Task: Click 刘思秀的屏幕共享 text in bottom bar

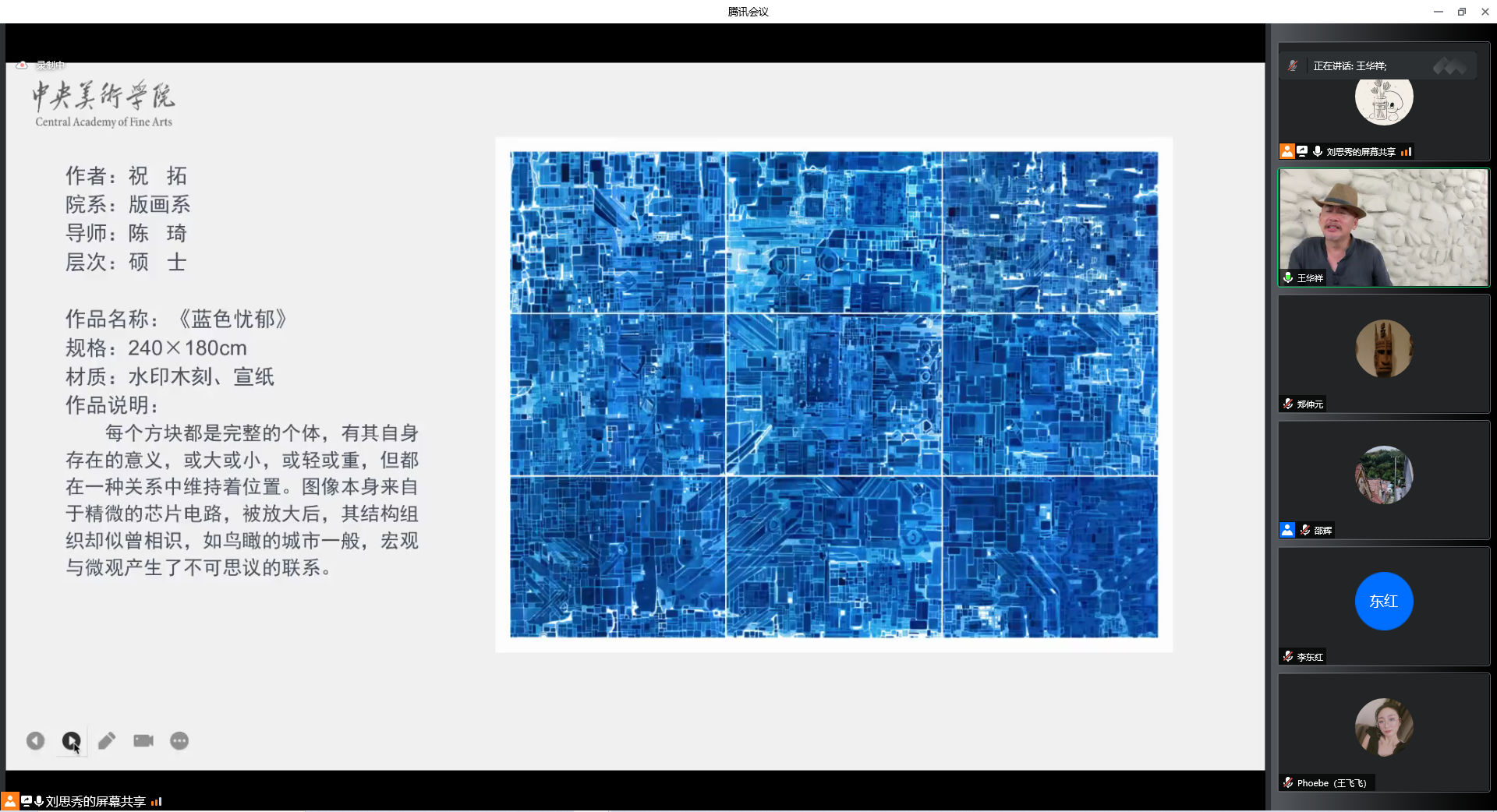Action: click(95, 801)
